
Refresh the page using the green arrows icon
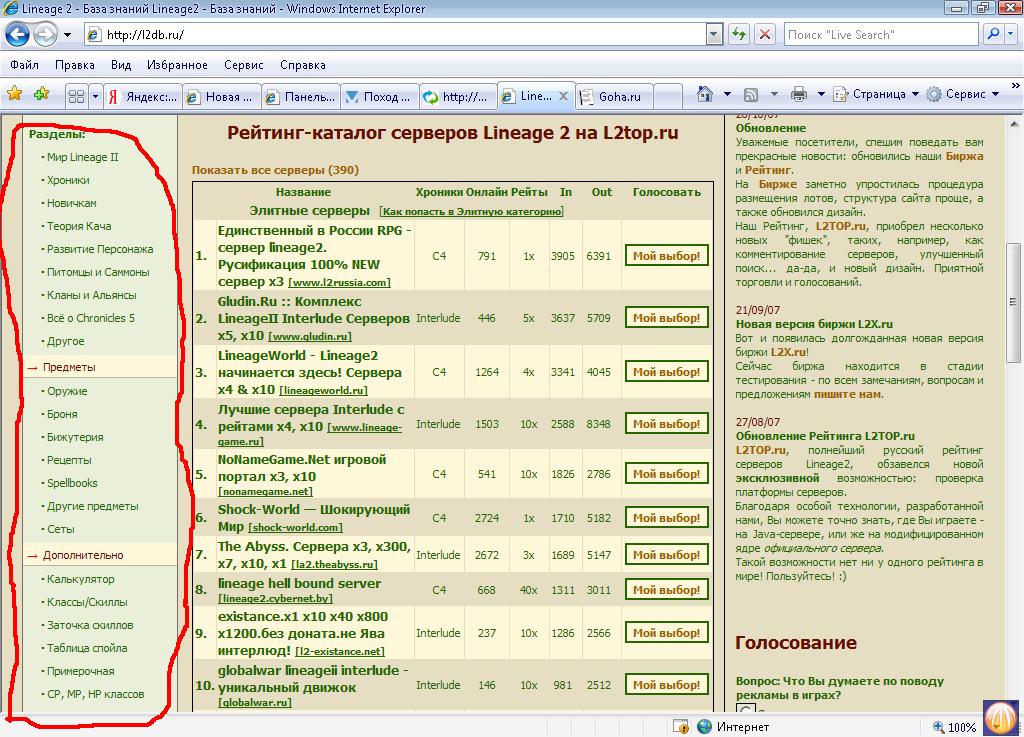tap(739, 34)
